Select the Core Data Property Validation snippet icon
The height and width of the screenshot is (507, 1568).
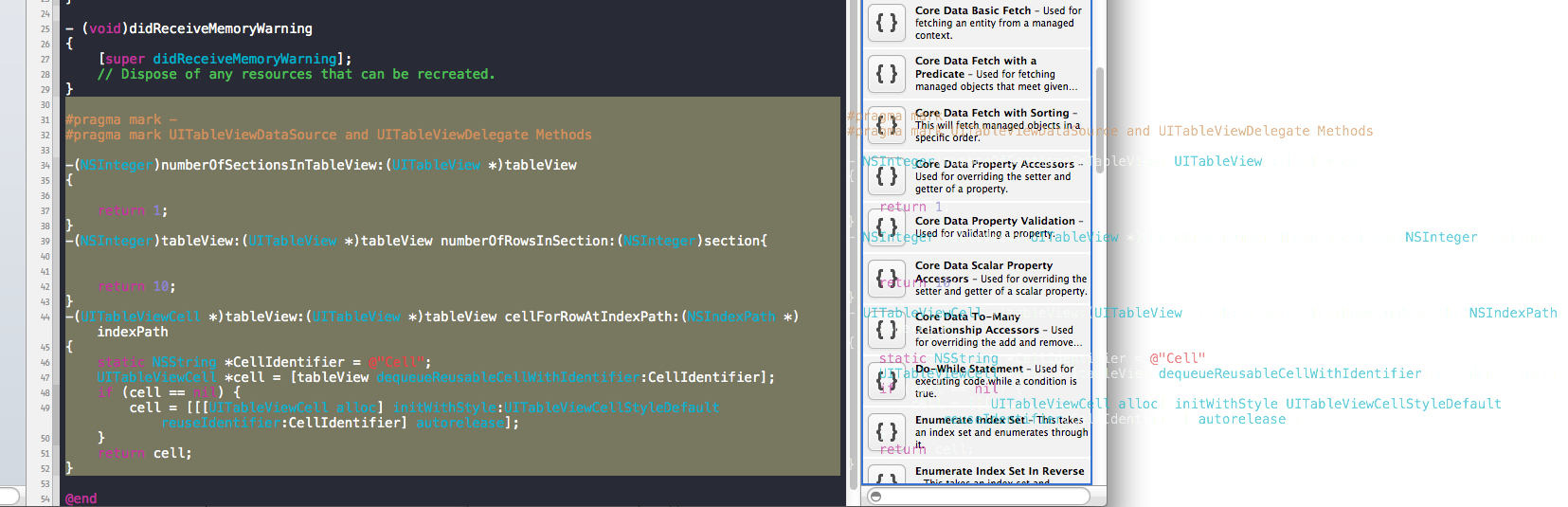click(887, 226)
